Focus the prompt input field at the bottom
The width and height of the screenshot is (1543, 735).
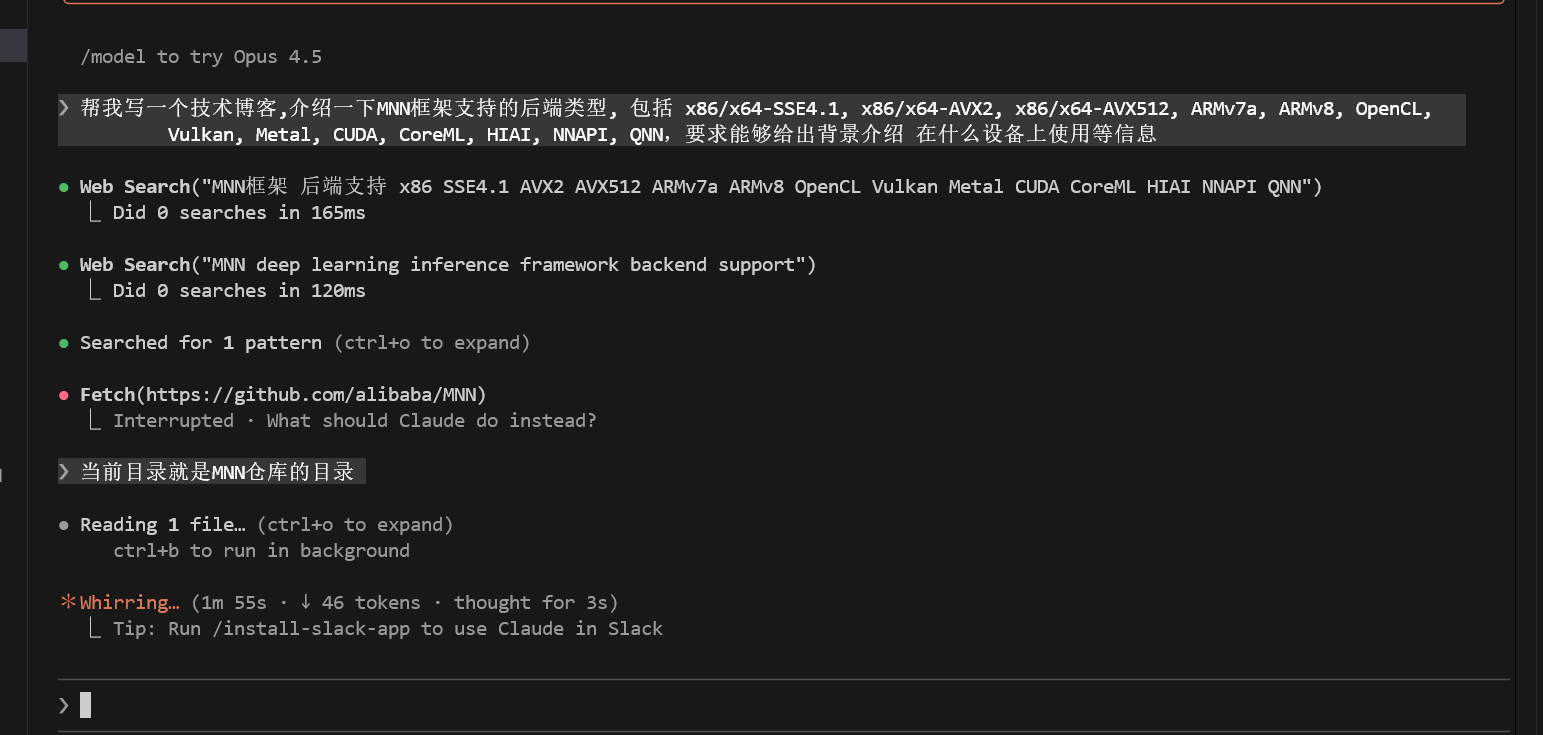(780, 705)
